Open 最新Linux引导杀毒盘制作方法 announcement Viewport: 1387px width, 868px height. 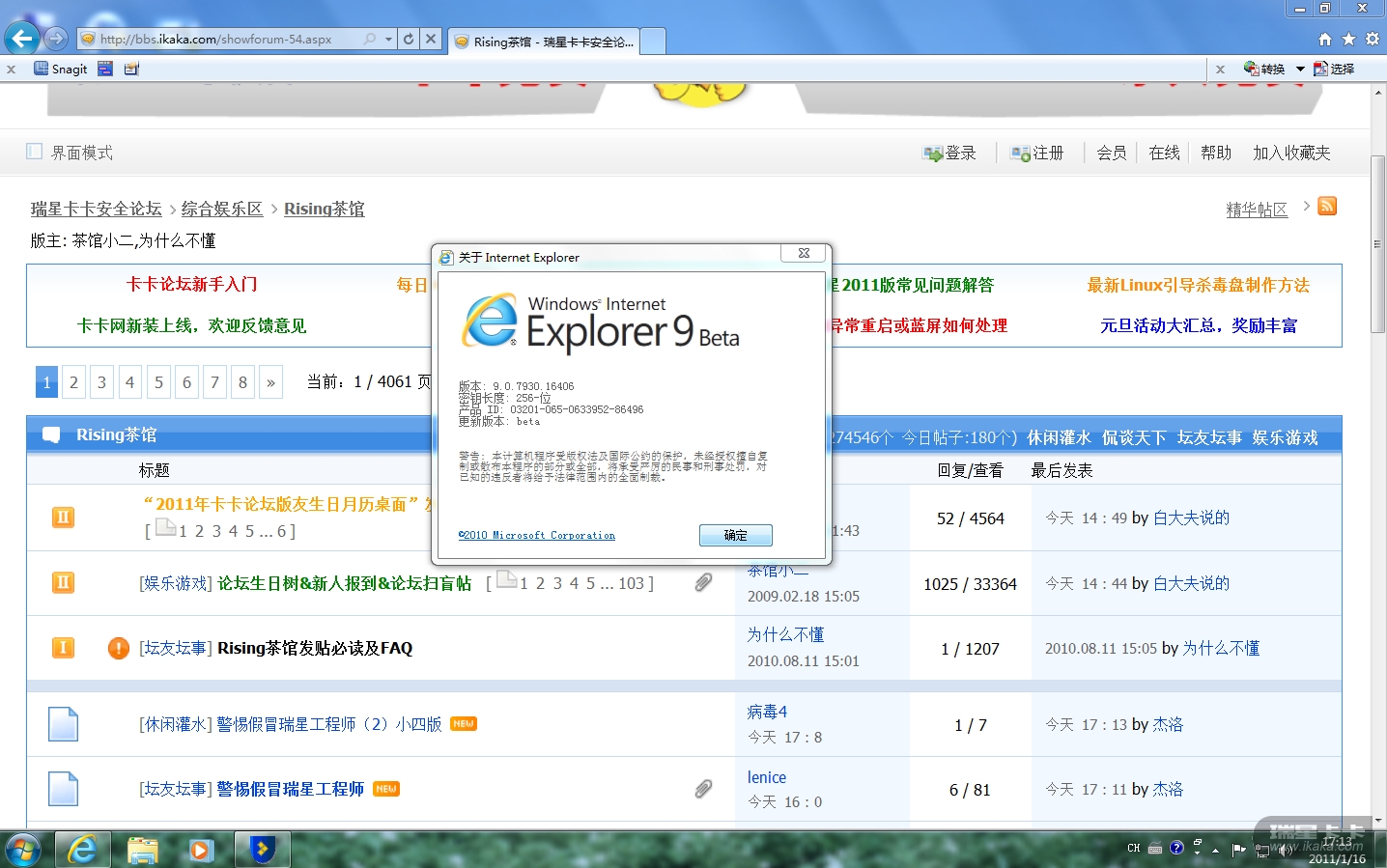(1199, 285)
